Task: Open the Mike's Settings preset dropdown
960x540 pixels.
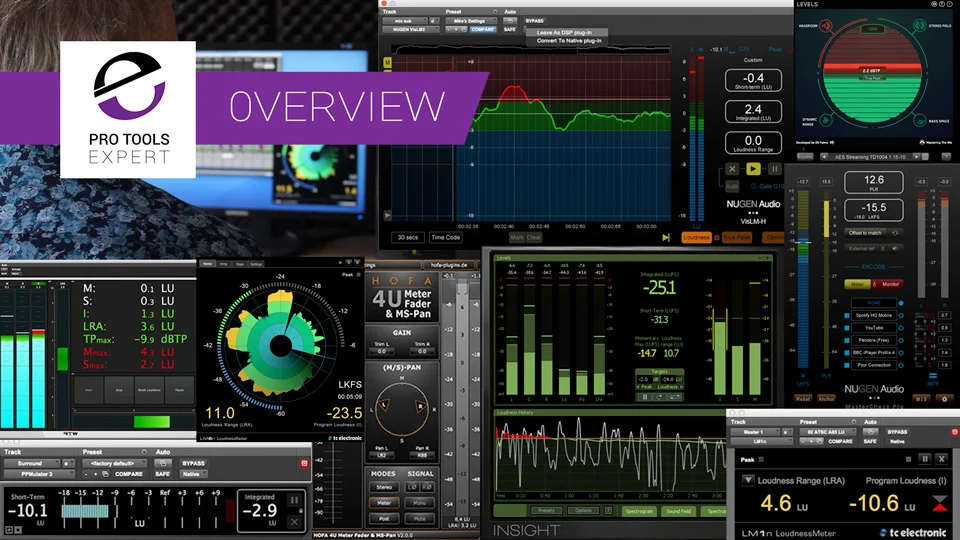Action: click(473, 21)
